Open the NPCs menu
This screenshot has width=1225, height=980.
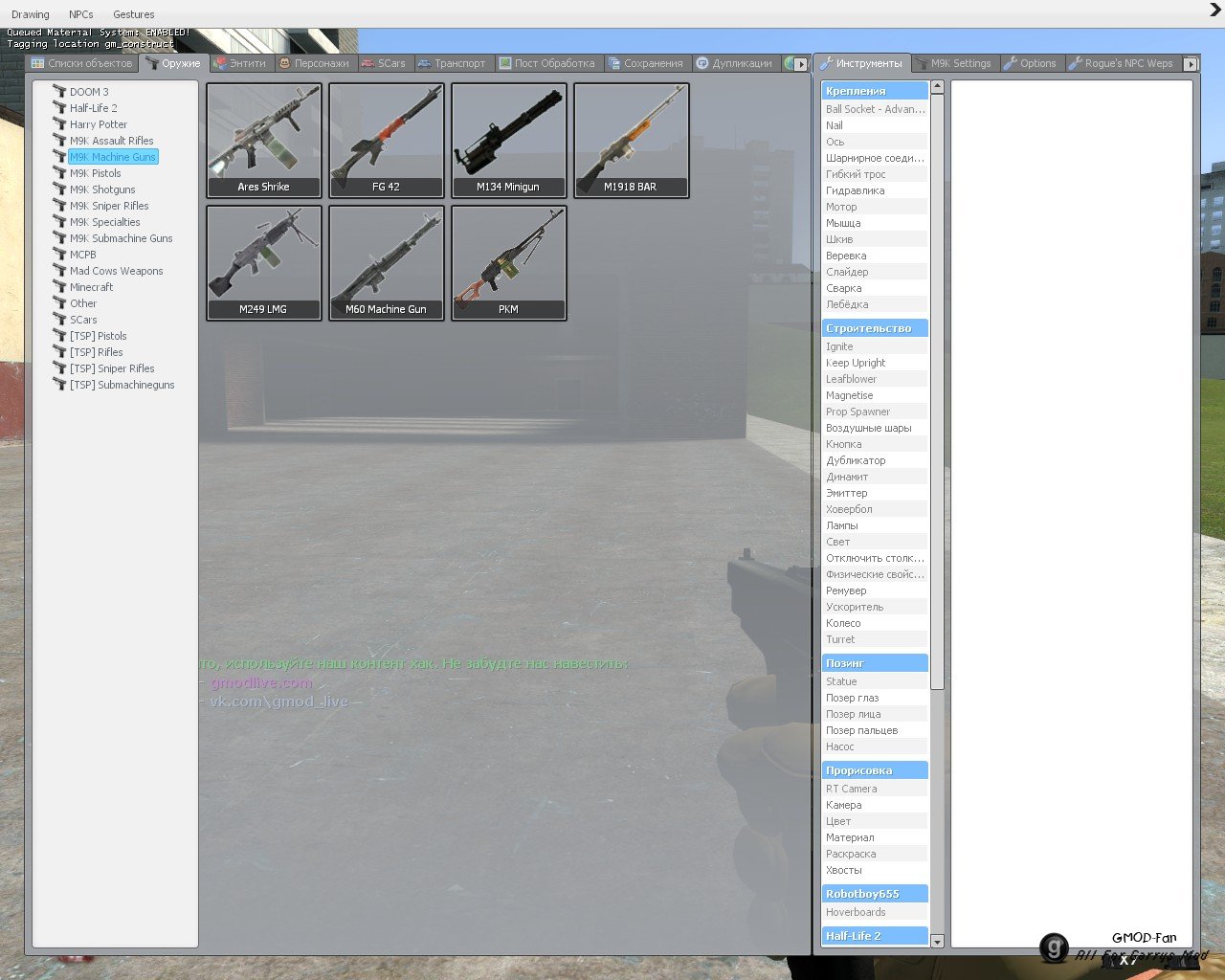pyautogui.click(x=81, y=14)
